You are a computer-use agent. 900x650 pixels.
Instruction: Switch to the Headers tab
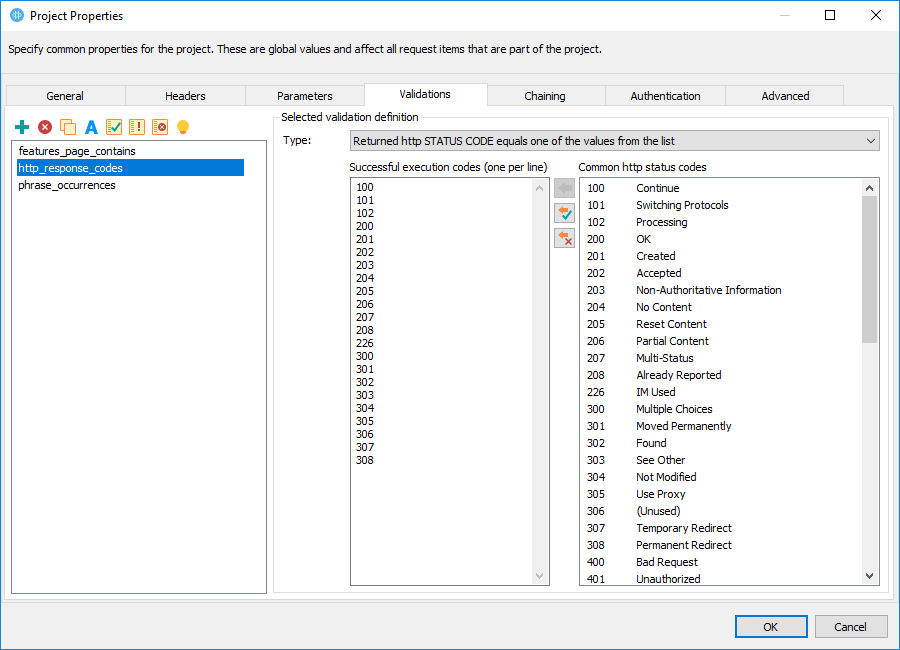(x=185, y=94)
